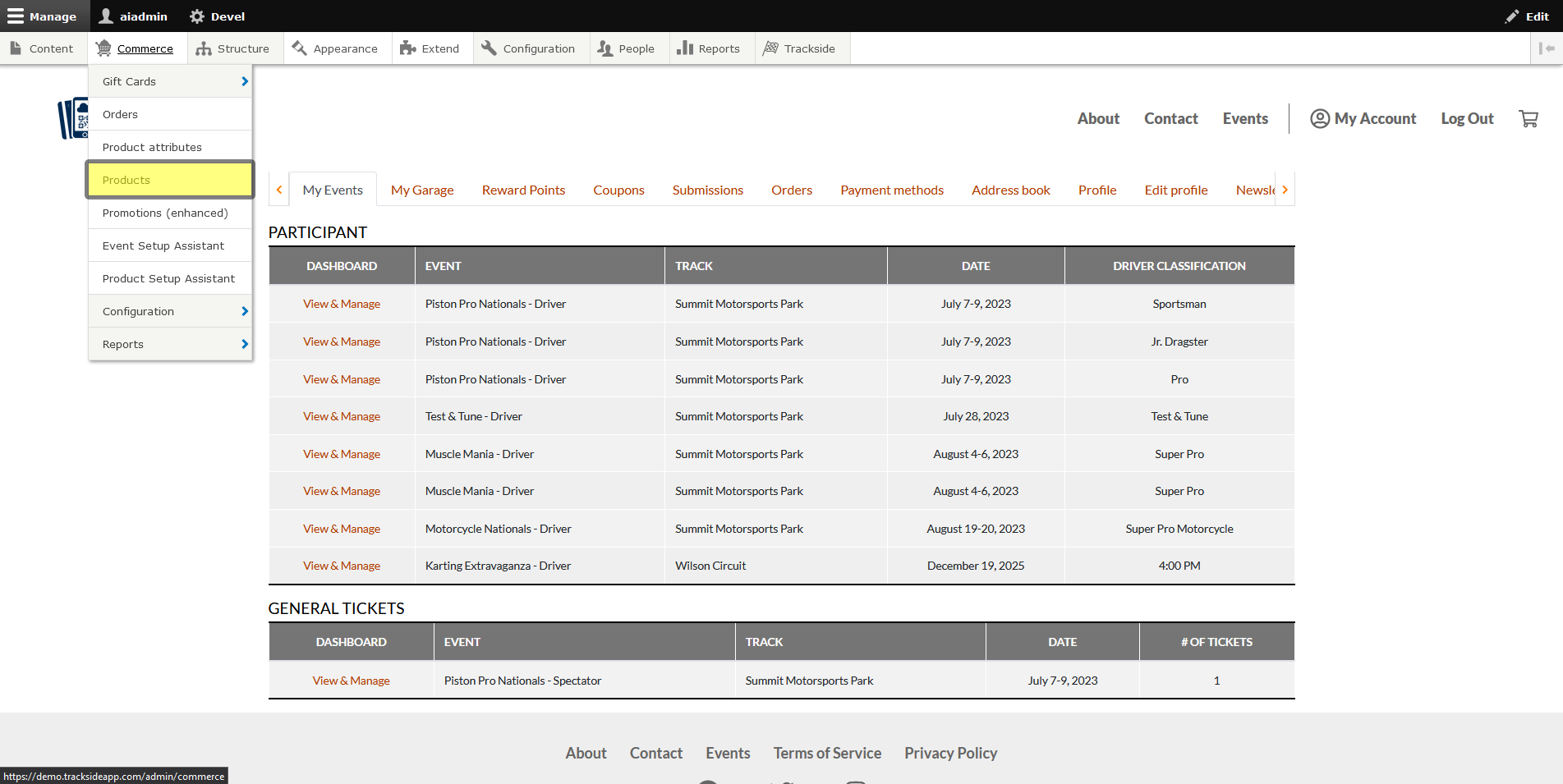The image size is (1563, 784).
Task: Click the Reports bar chart icon
Action: 685,48
